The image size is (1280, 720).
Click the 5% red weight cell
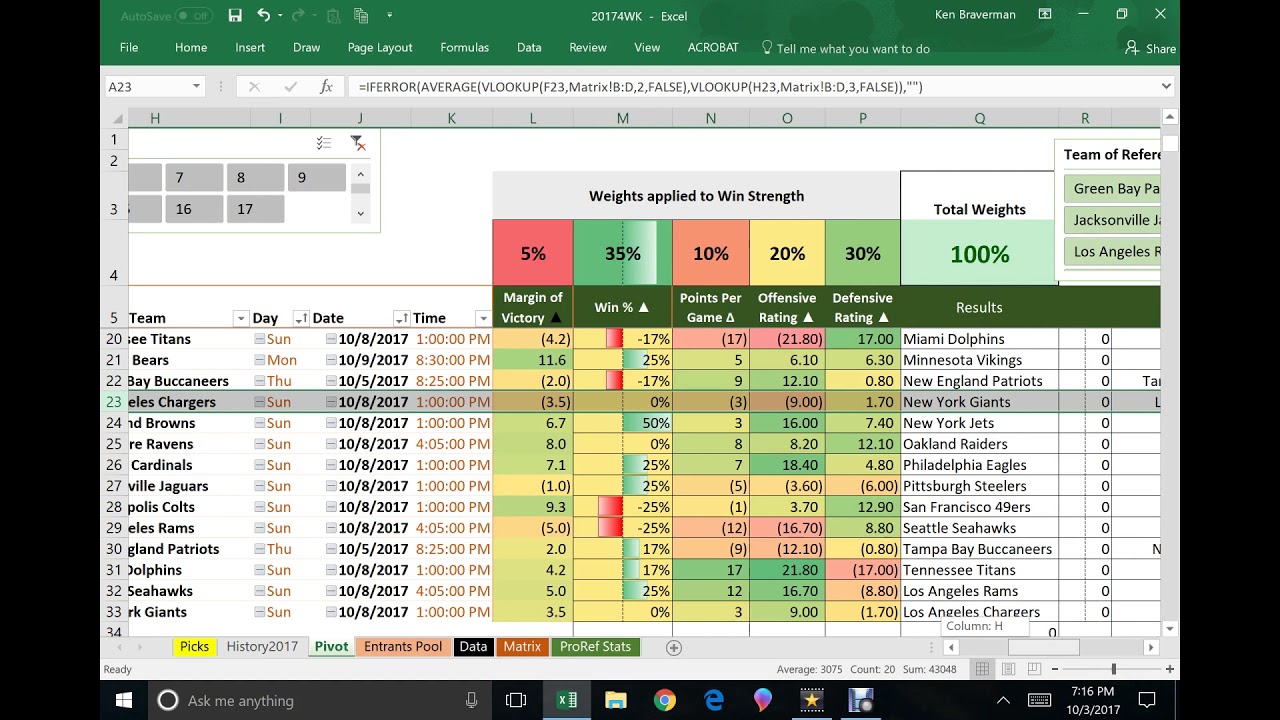click(533, 253)
